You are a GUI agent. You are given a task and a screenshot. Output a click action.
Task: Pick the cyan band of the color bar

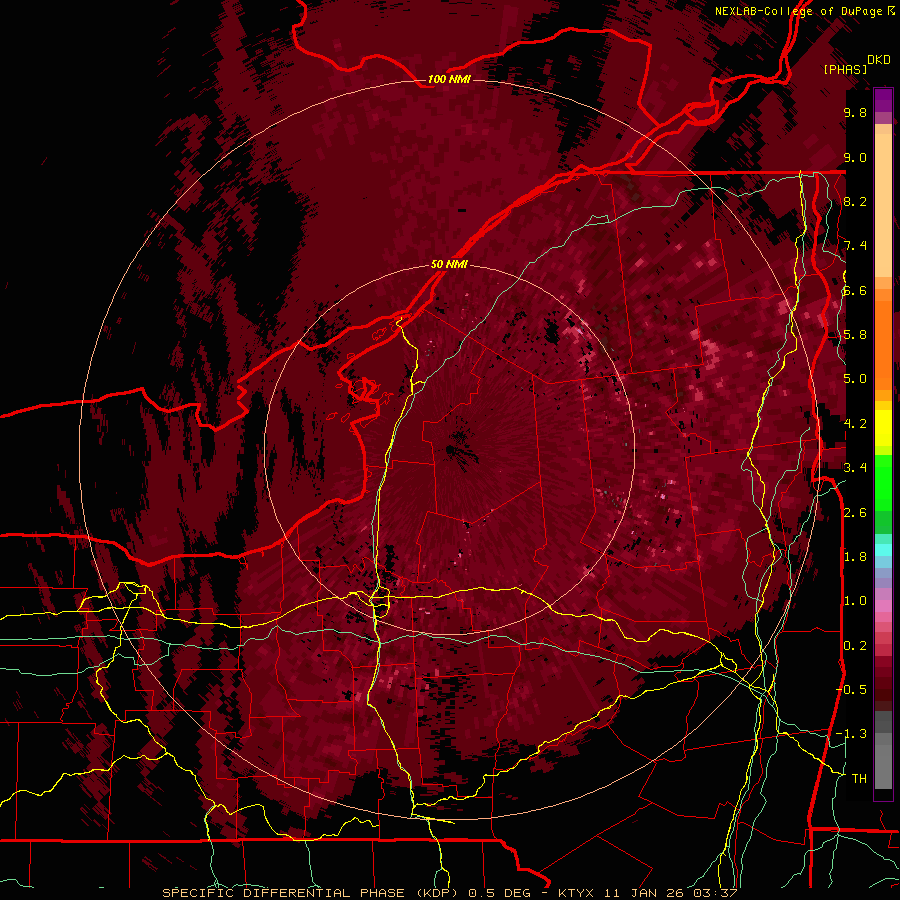(x=883, y=549)
